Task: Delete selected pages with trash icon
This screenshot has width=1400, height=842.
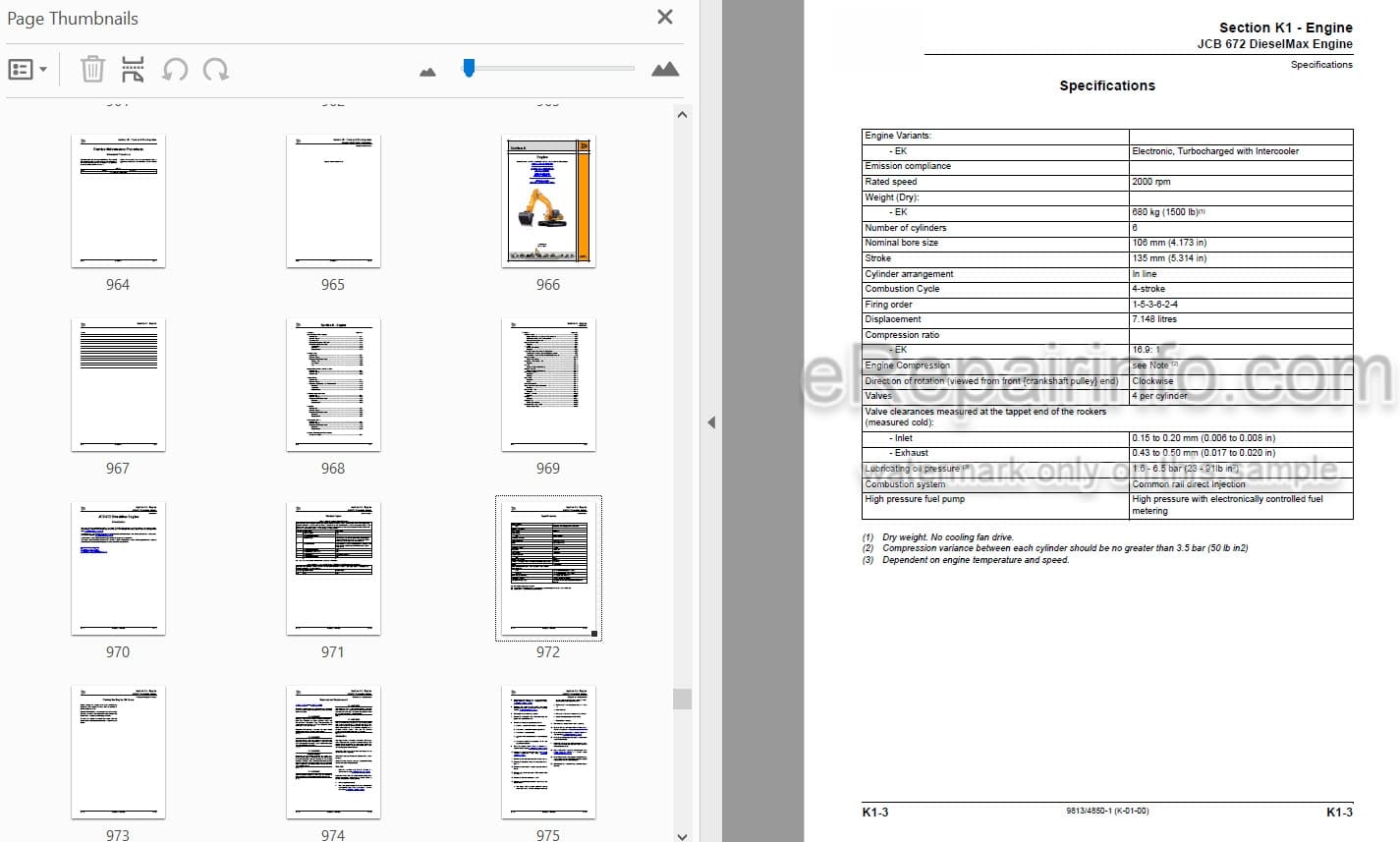Action: tap(91, 69)
